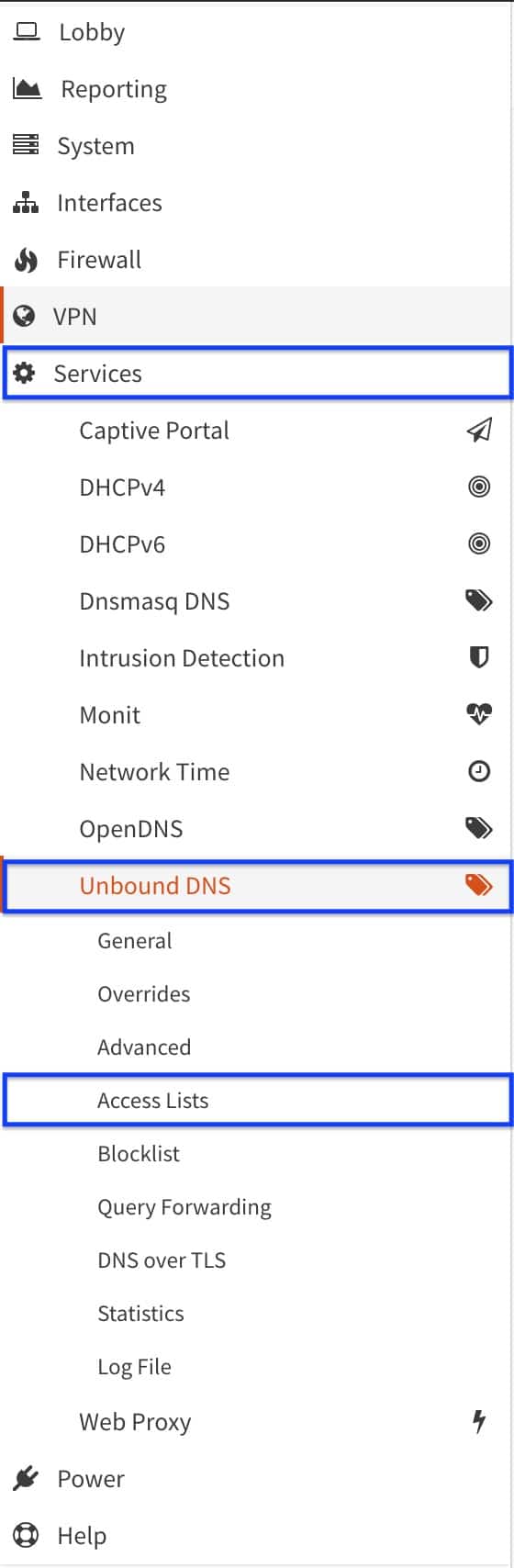
Task: Click the paper plane icon beside Captive Portal
Action: (x=479, y=430)
